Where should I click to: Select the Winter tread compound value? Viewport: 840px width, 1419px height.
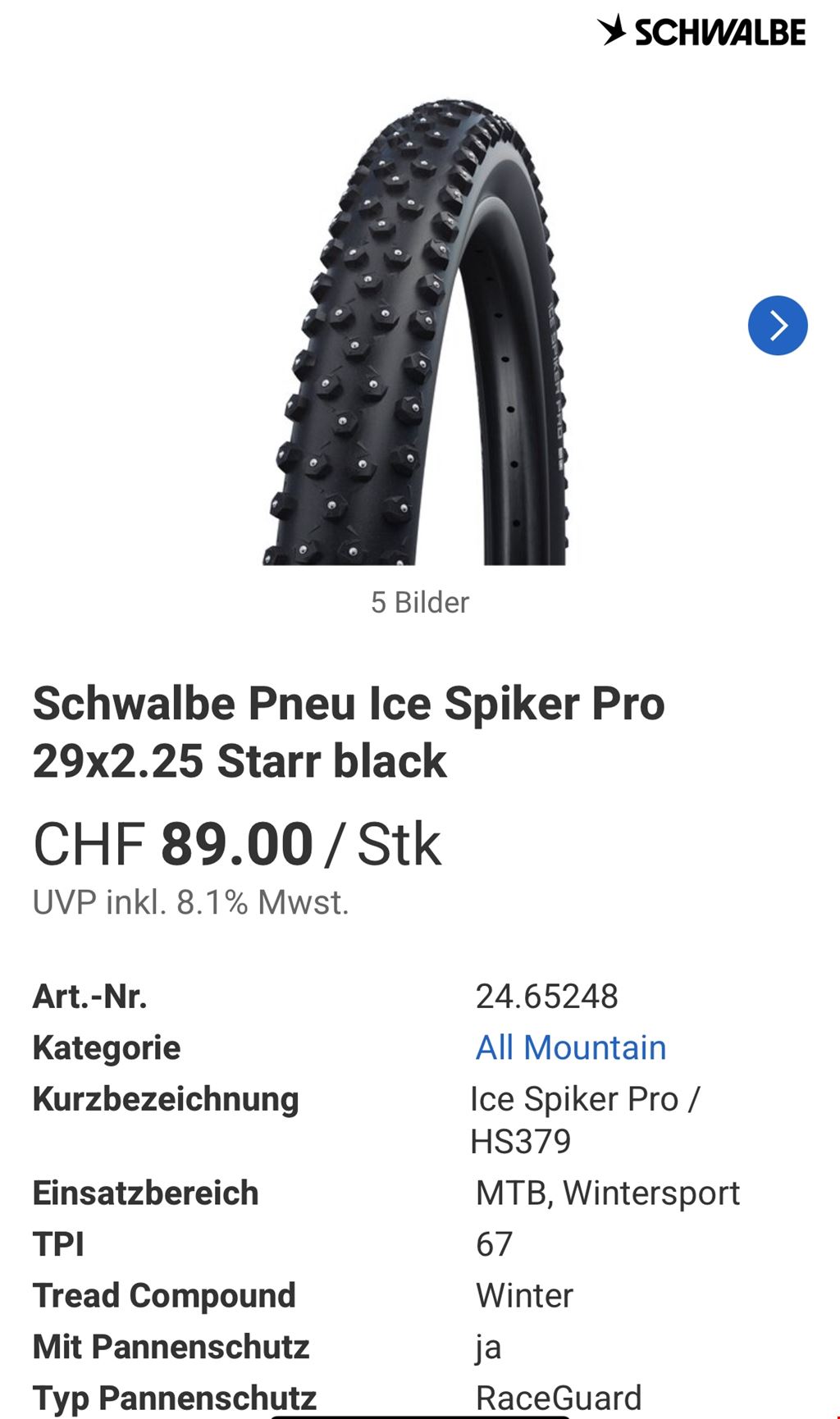coord(524,1296)
